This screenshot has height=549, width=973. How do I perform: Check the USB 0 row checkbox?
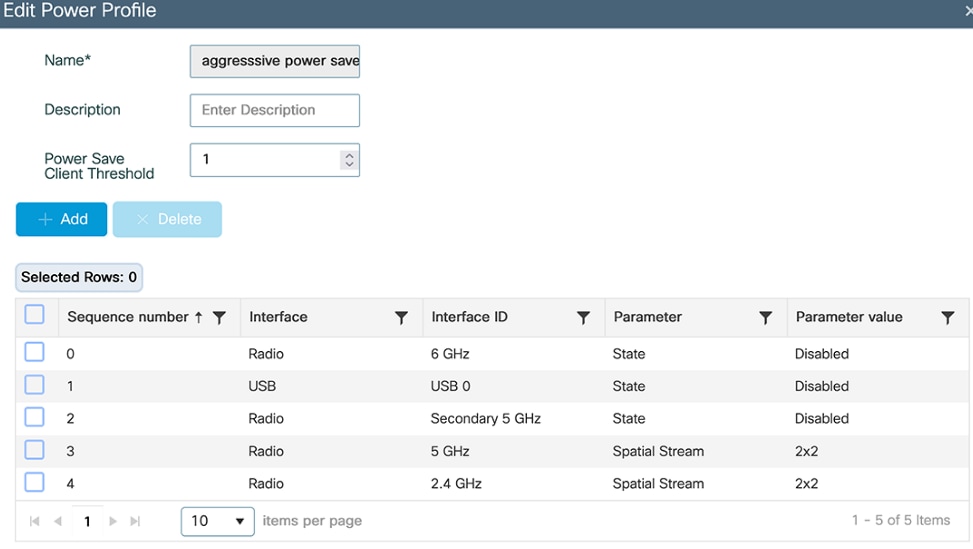click(x=35, y=385)
